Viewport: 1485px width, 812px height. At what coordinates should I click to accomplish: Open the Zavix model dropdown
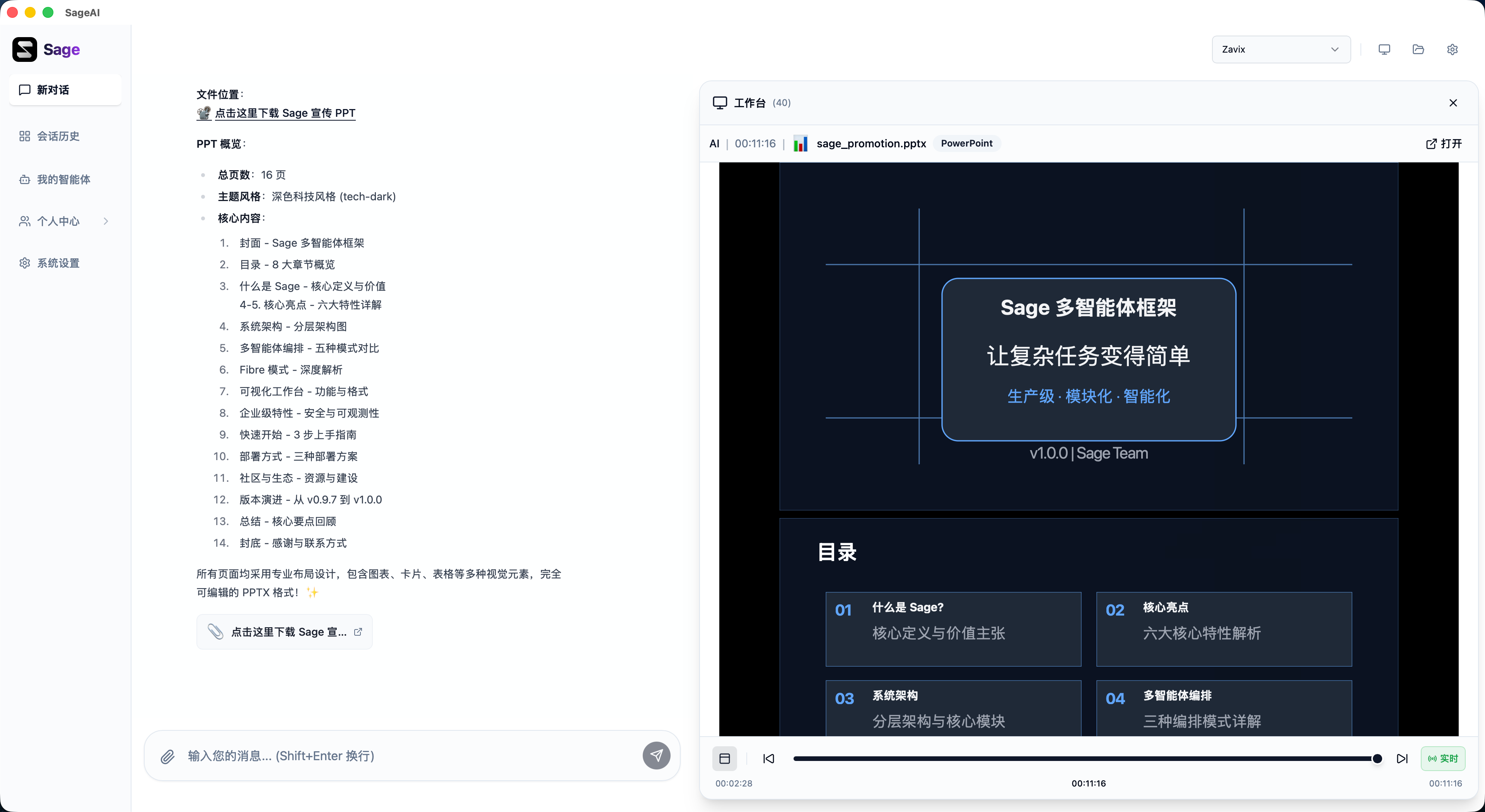coord(1280,49)
